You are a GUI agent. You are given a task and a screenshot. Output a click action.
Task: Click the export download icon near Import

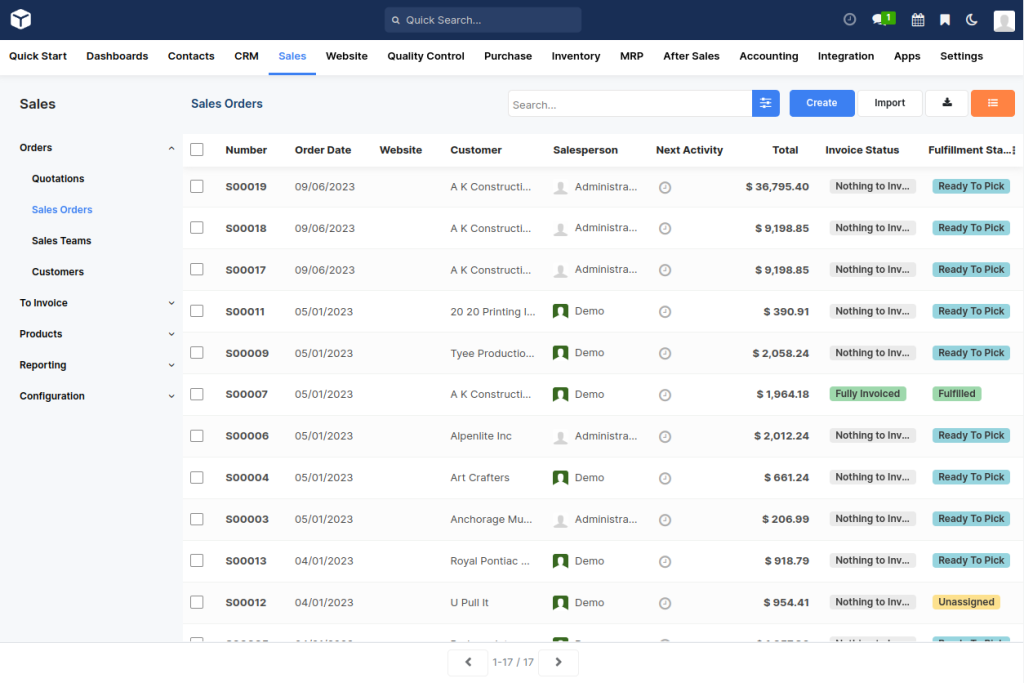946,103
